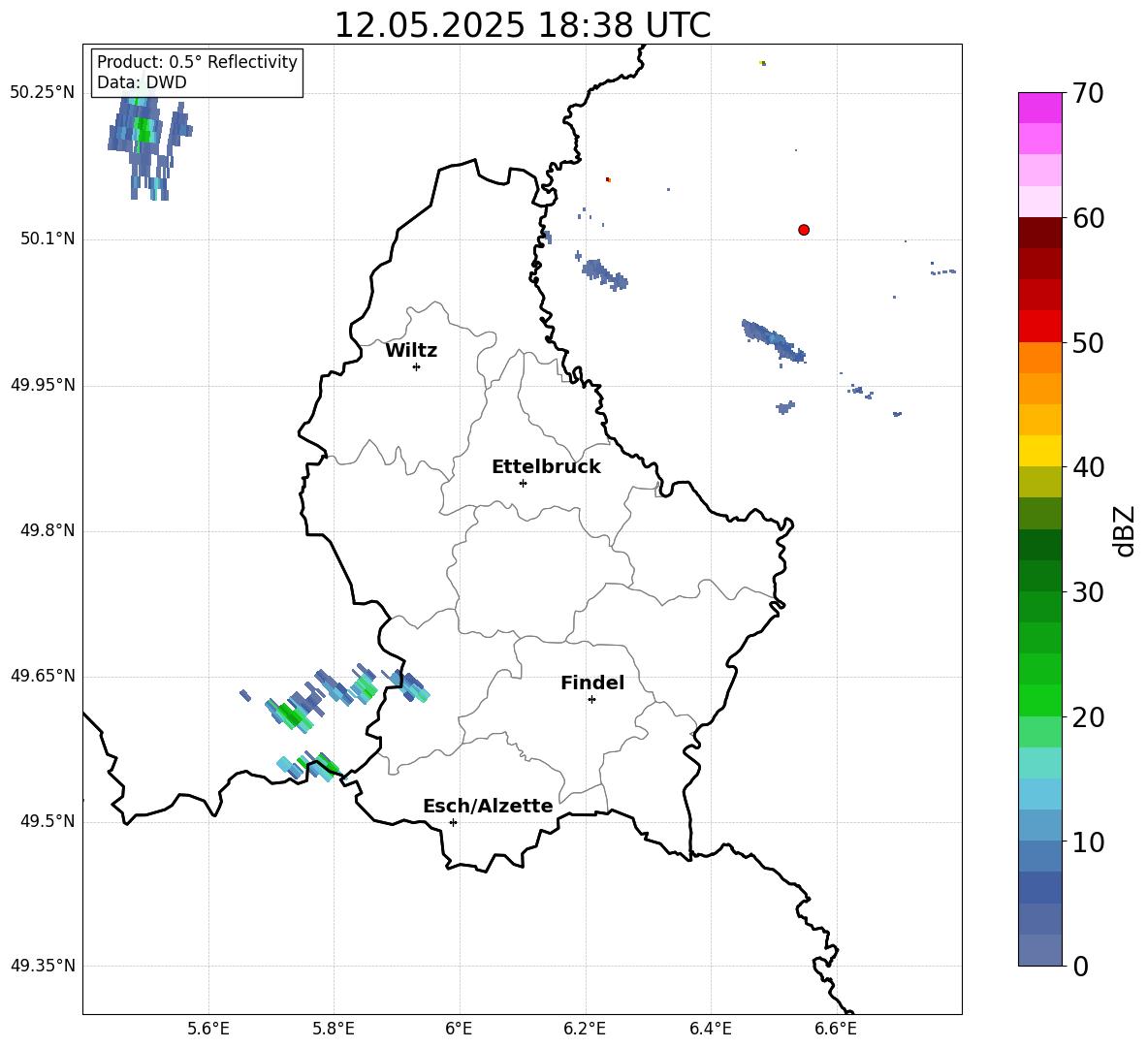Click the yellow colorbar segment at 40
The width and height of the screenshot is (1148, 1048).
click(1039, 451)
